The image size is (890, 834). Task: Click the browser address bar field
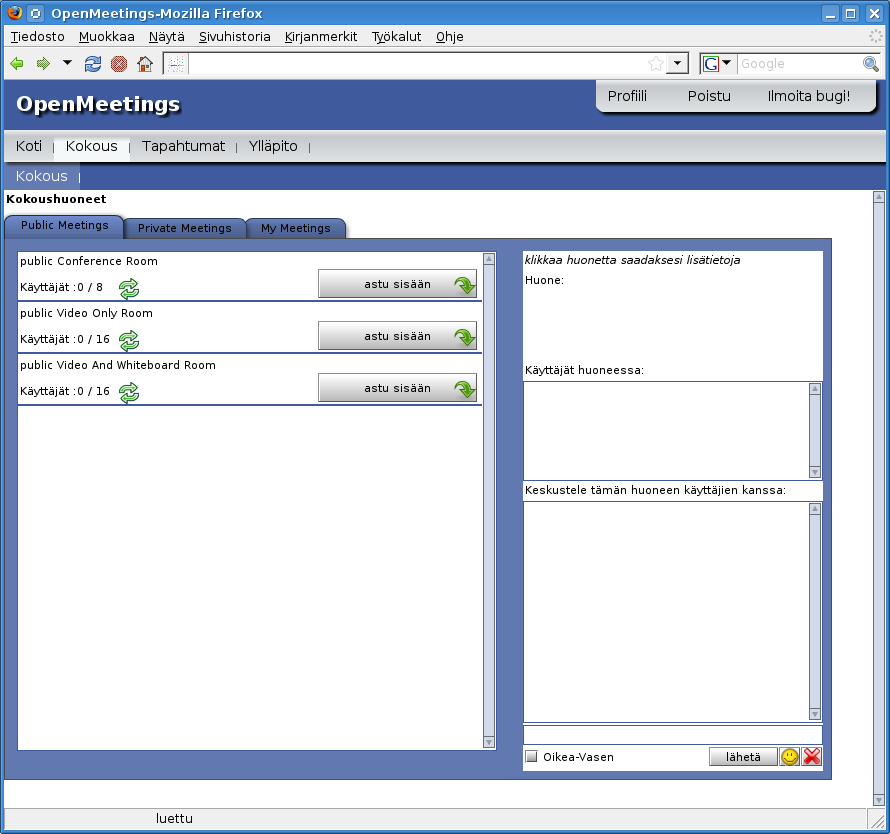(417, 64)
